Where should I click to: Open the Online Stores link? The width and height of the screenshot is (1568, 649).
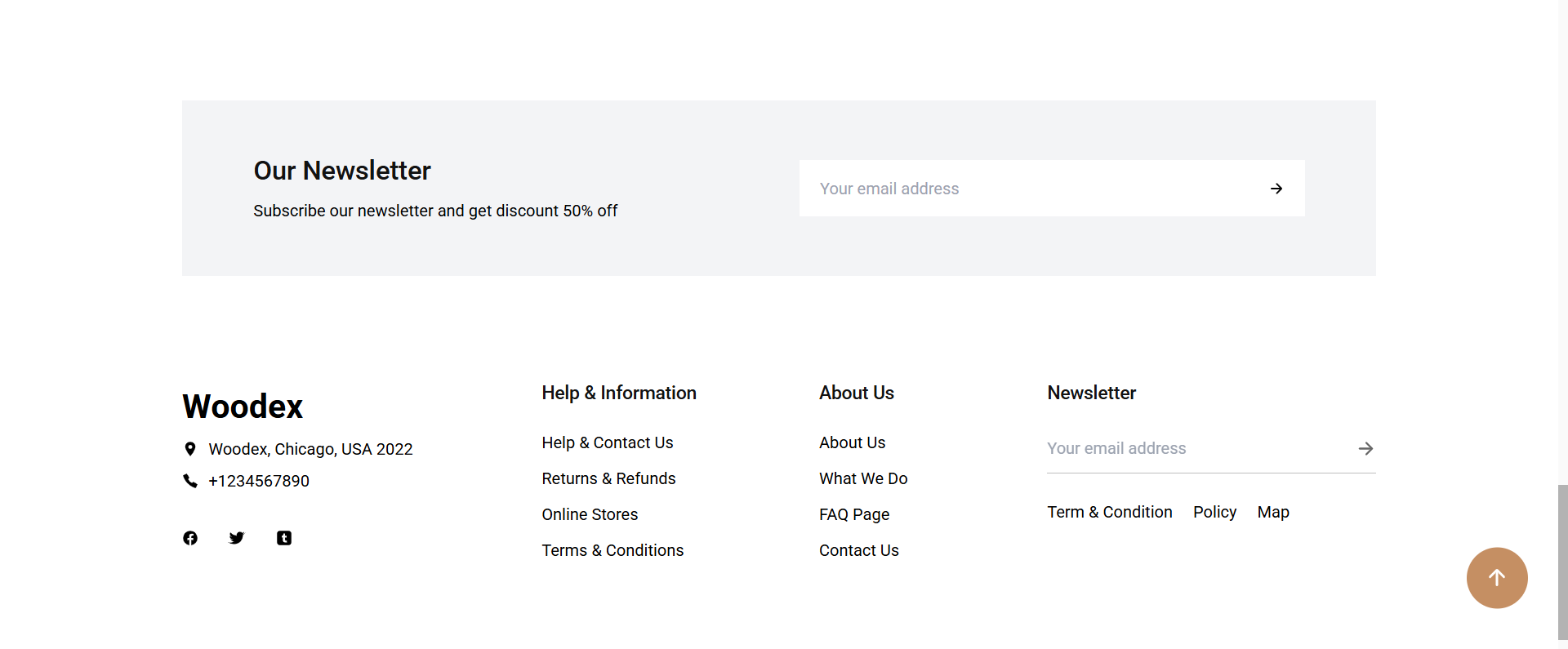click(590, 514)
